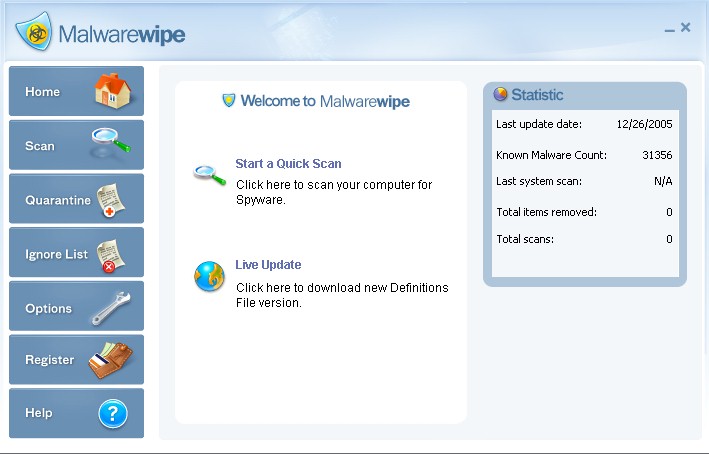Go to the Scan section label
The image size is (709, 454).
coord(40,146)
